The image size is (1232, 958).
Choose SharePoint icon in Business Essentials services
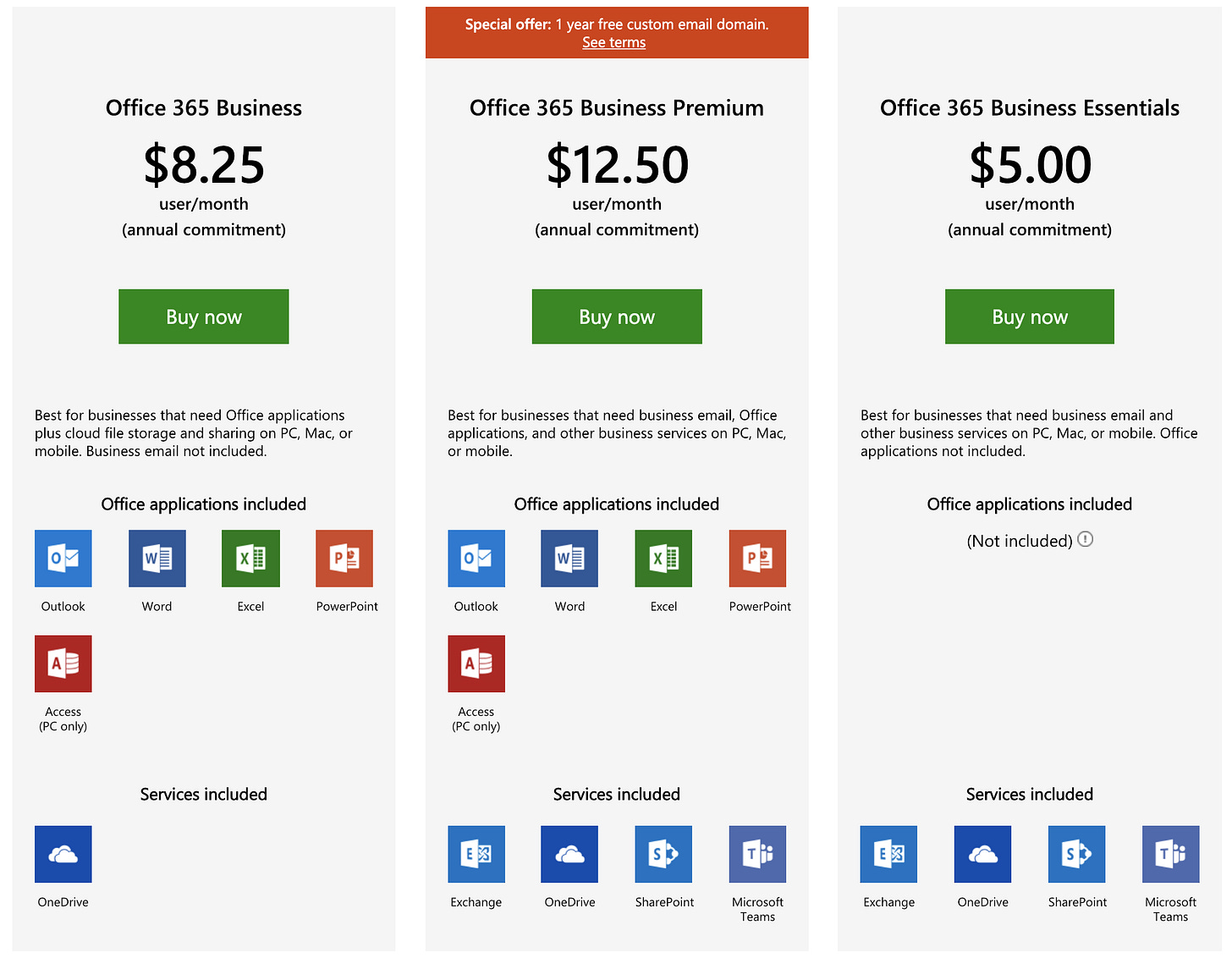pyautogui.click(x=1077, y=855)
